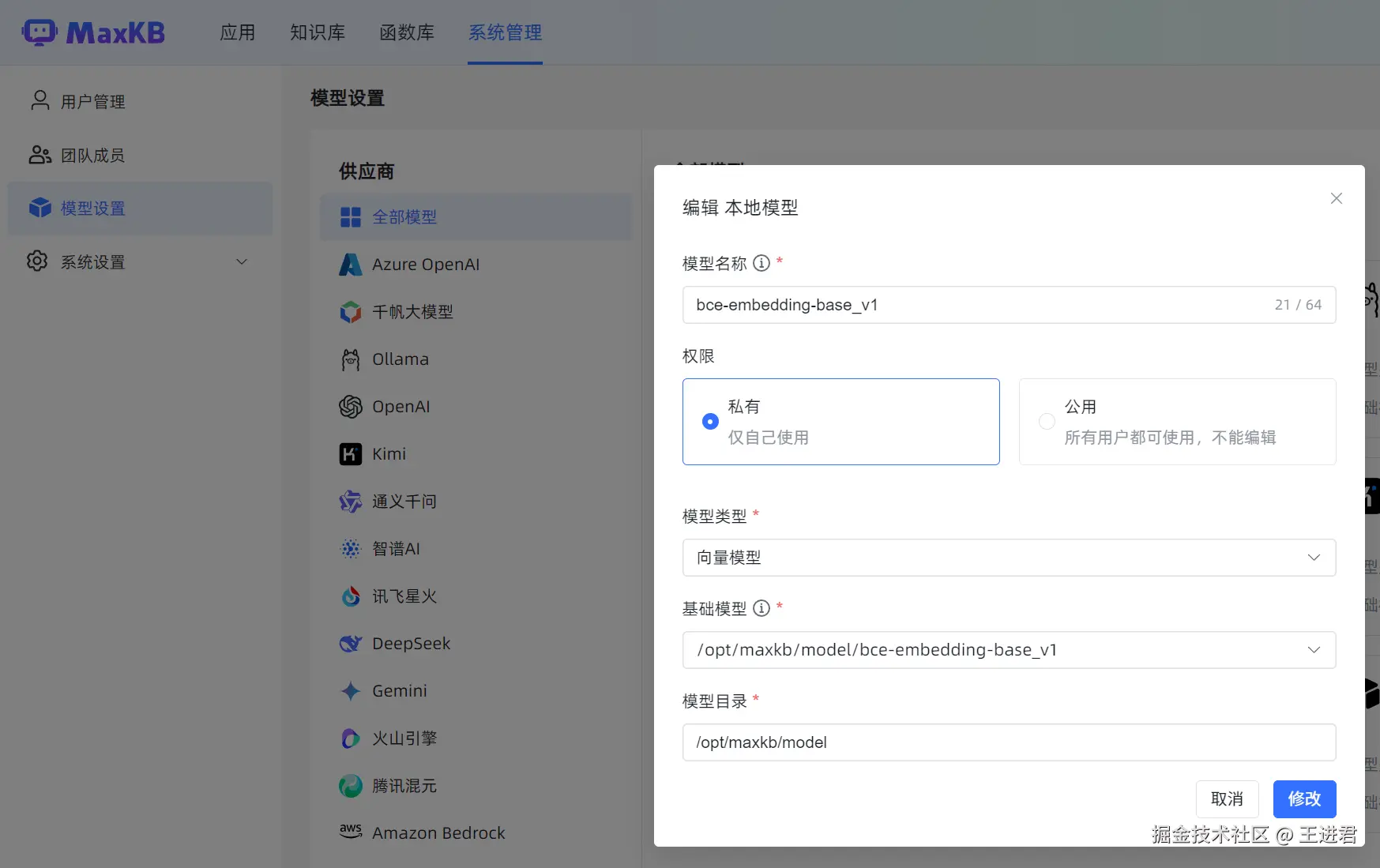Click the Azure OpenAI logo icon

point(351,265)
